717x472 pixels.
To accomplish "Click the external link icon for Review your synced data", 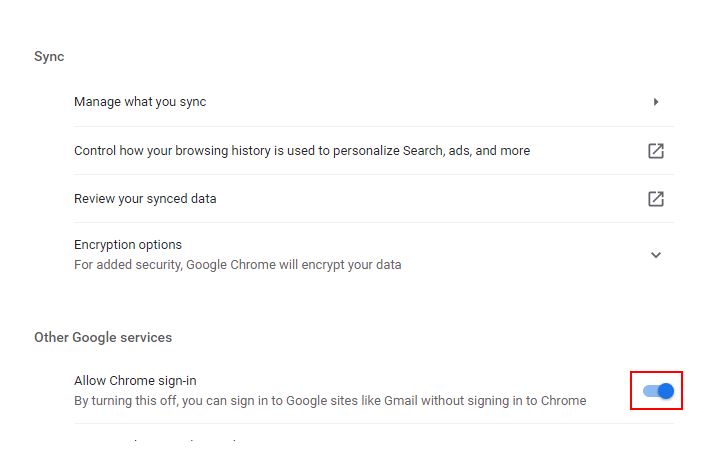I will click(656, 199).
